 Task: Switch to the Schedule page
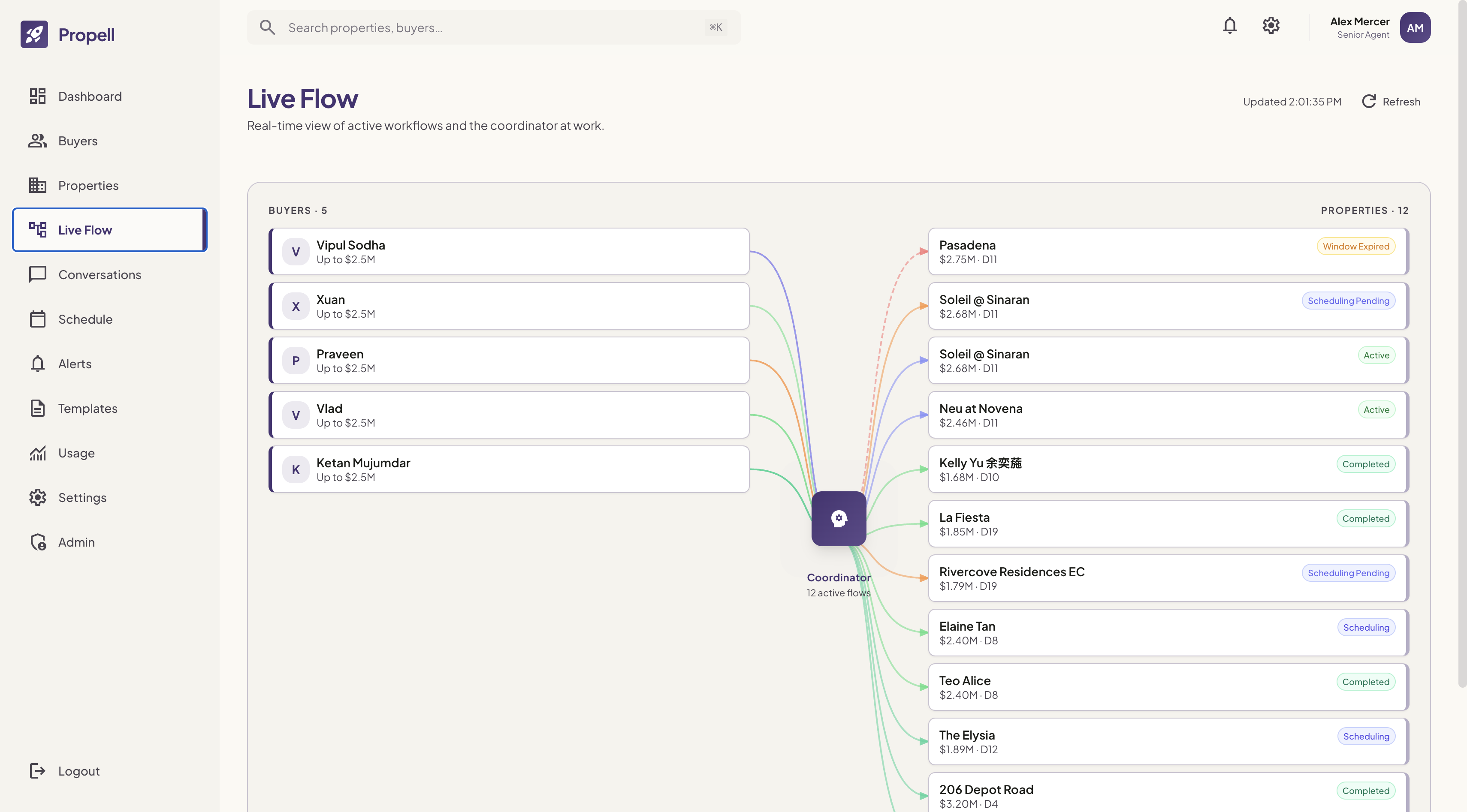(109, 319)
